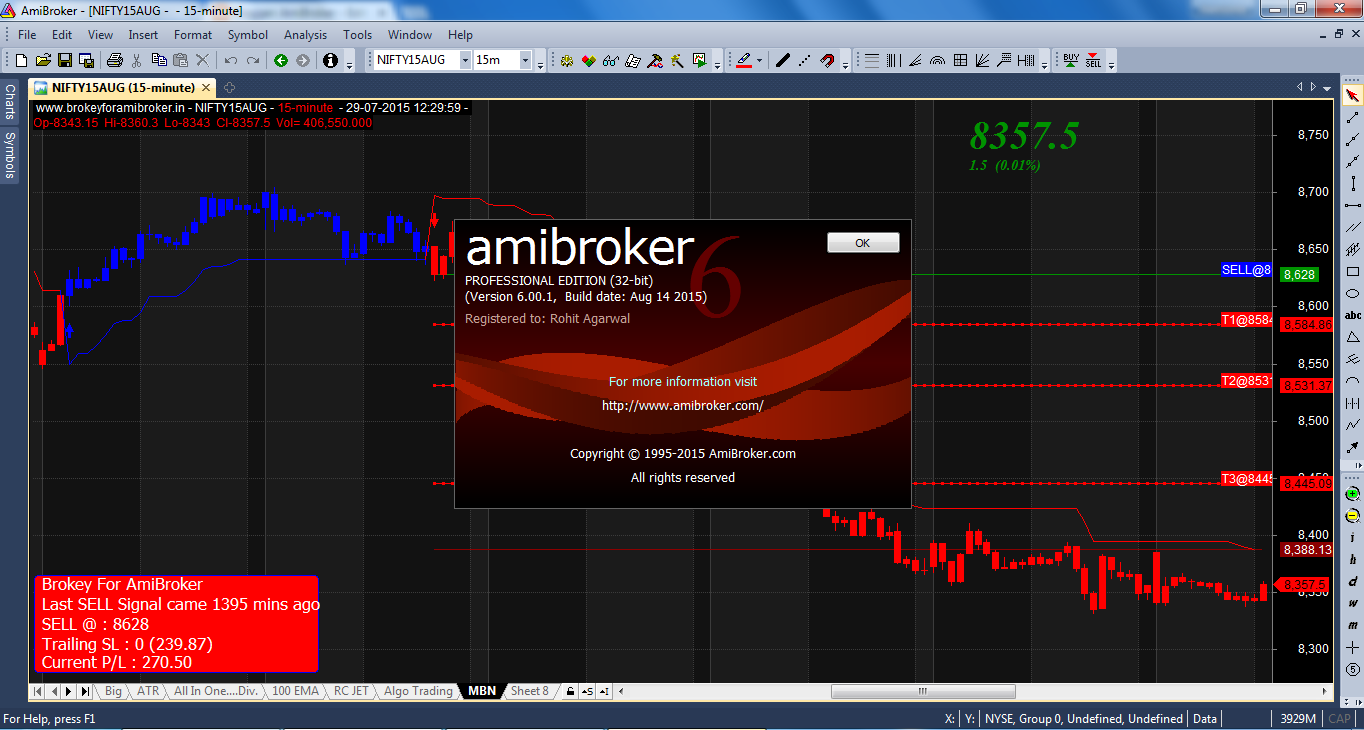Open the Symbols side panel tab
1364x730 pixels.
(9, 155)
